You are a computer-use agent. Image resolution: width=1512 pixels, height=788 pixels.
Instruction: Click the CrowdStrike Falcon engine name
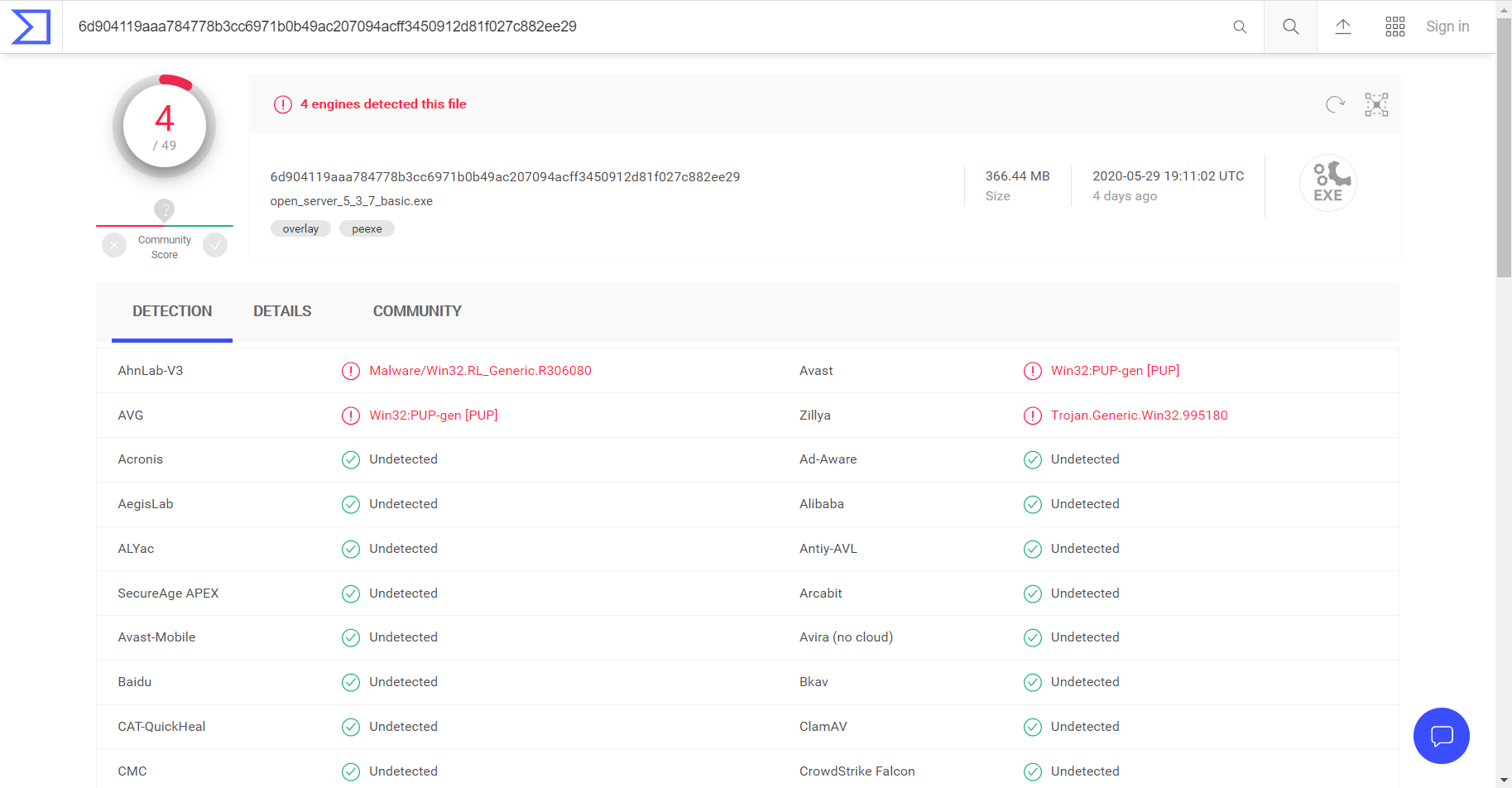[857, 771]
